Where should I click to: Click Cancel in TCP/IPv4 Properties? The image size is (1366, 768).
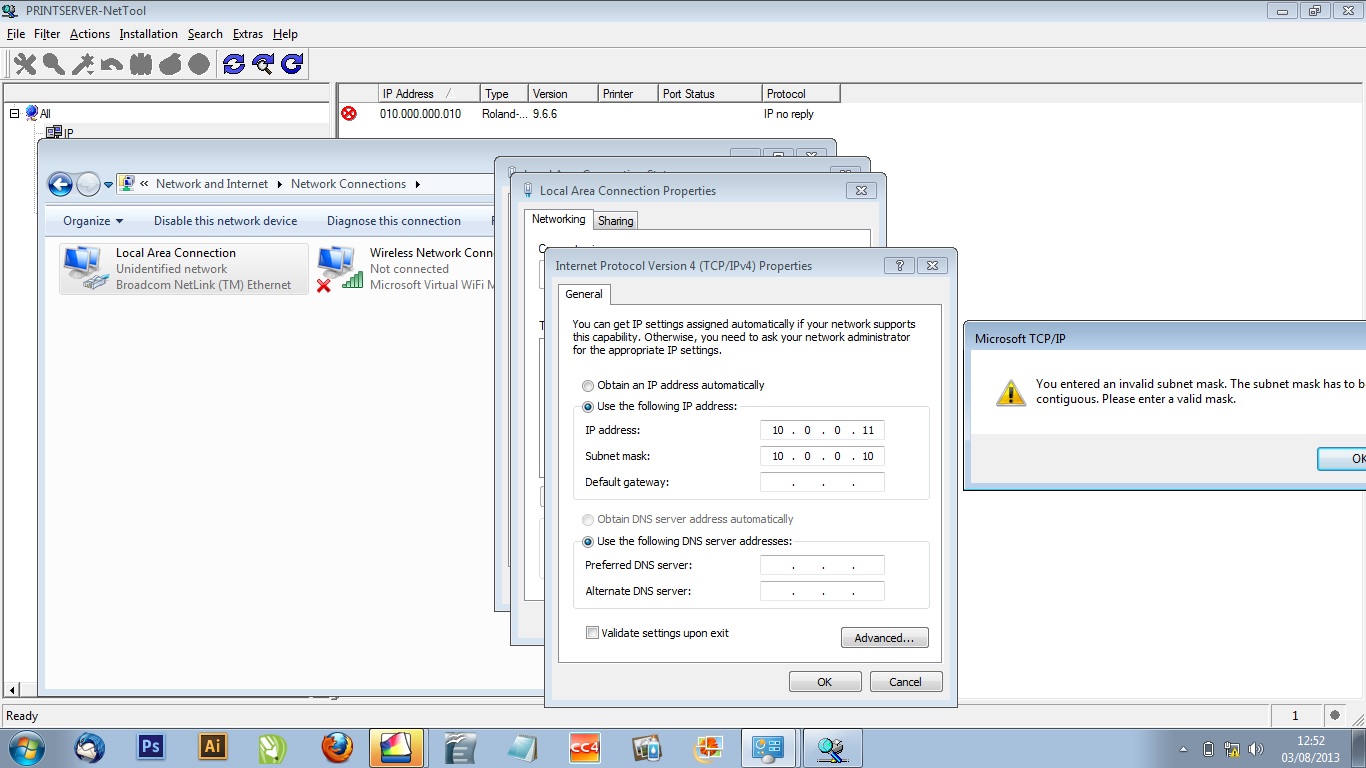[x=905, y=682]
